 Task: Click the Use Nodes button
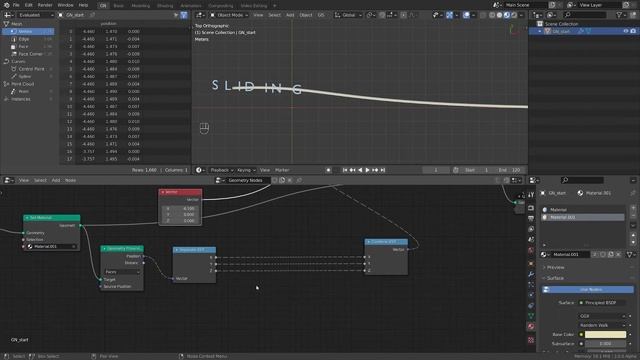click(588, 289)
